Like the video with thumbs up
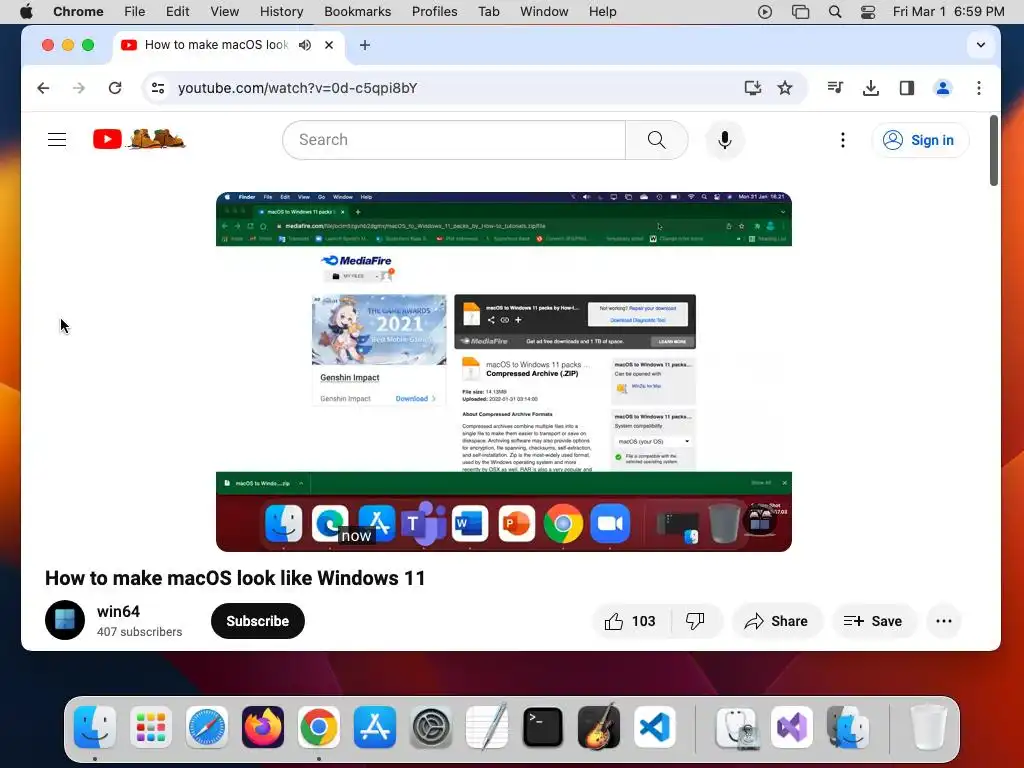The height and width of the screenshot is (768, 1024). [630, 621]
